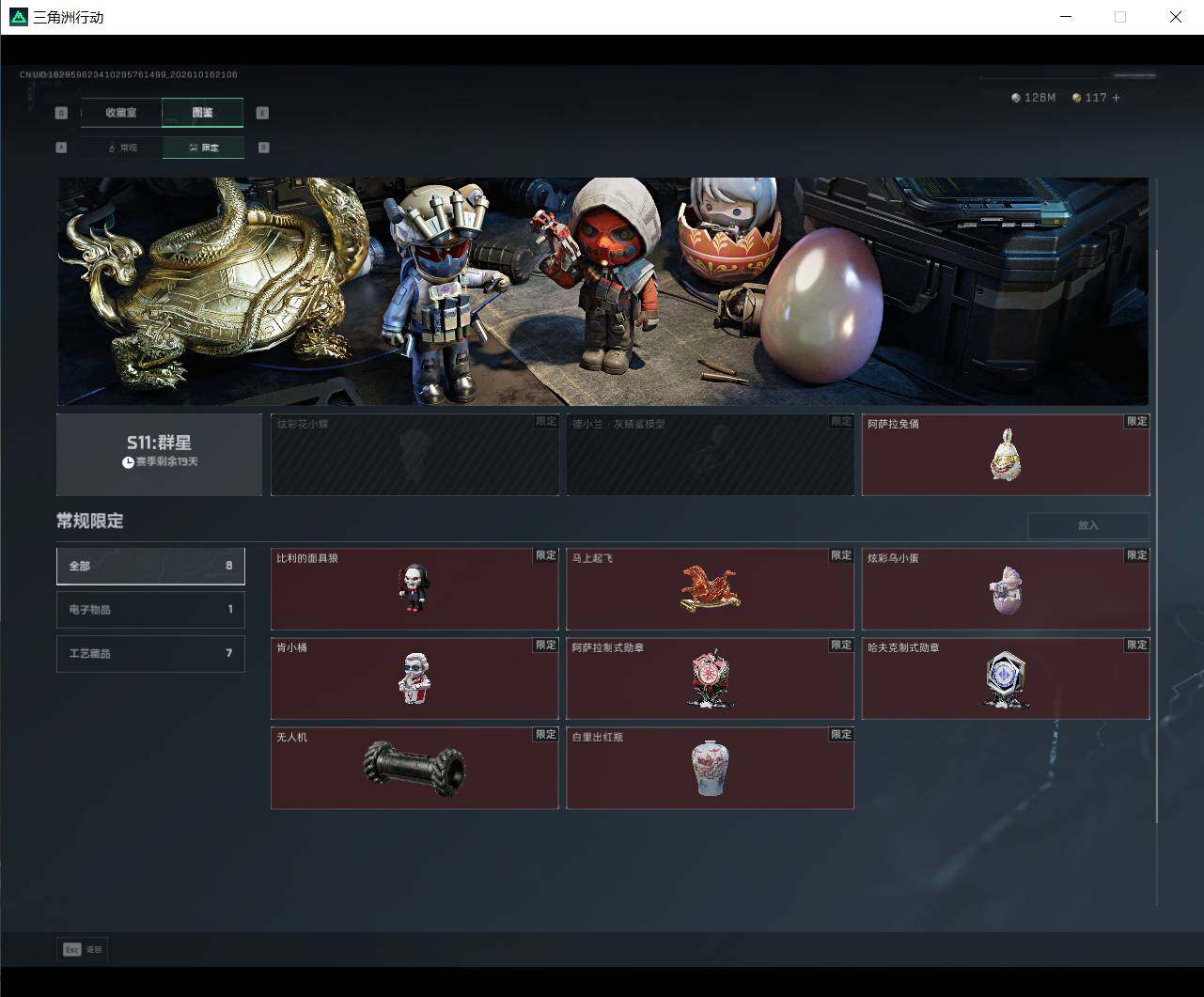The width and height of the screenshot is (1204, 997).
Task: Select the 限定 sub-tab
Action: 203,148
